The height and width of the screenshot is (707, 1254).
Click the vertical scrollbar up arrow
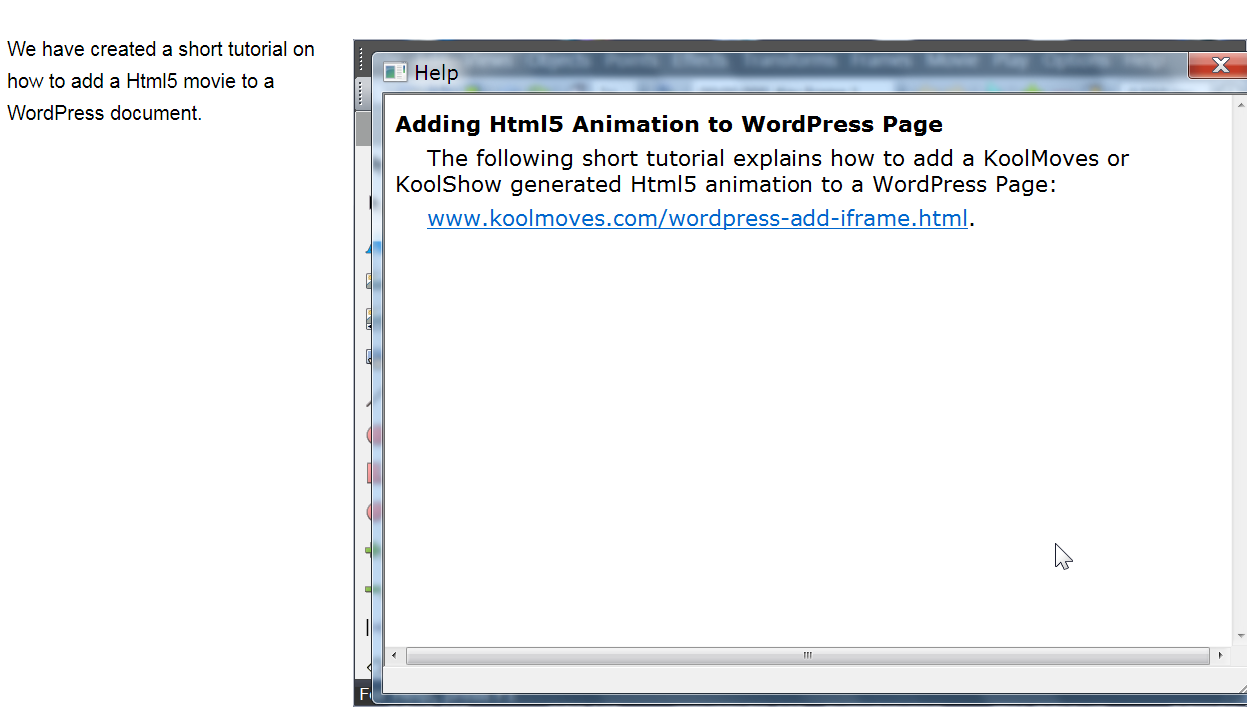(x=1241, y=104)
